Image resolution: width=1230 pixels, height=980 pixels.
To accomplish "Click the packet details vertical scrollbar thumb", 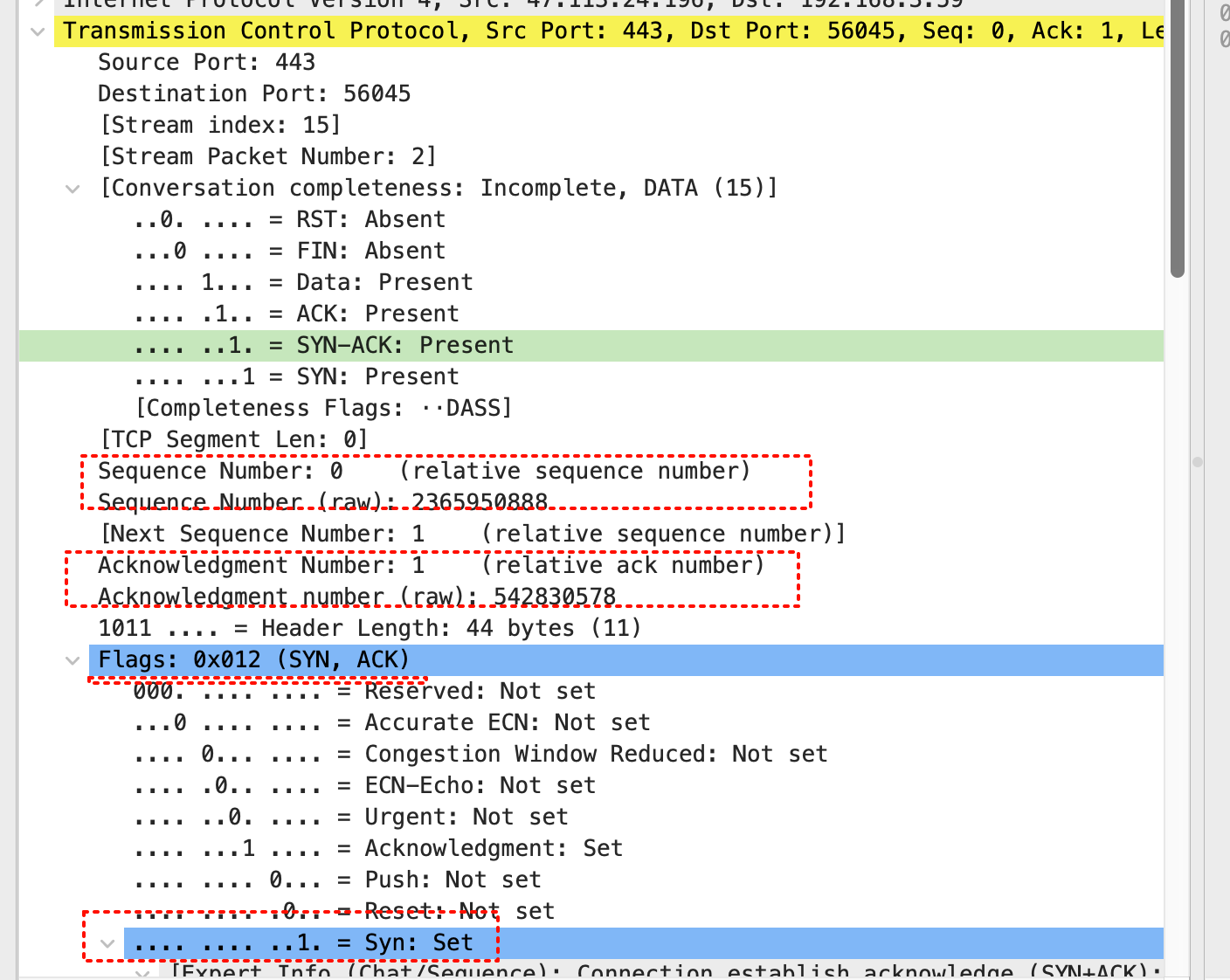I will (1177, 140).
